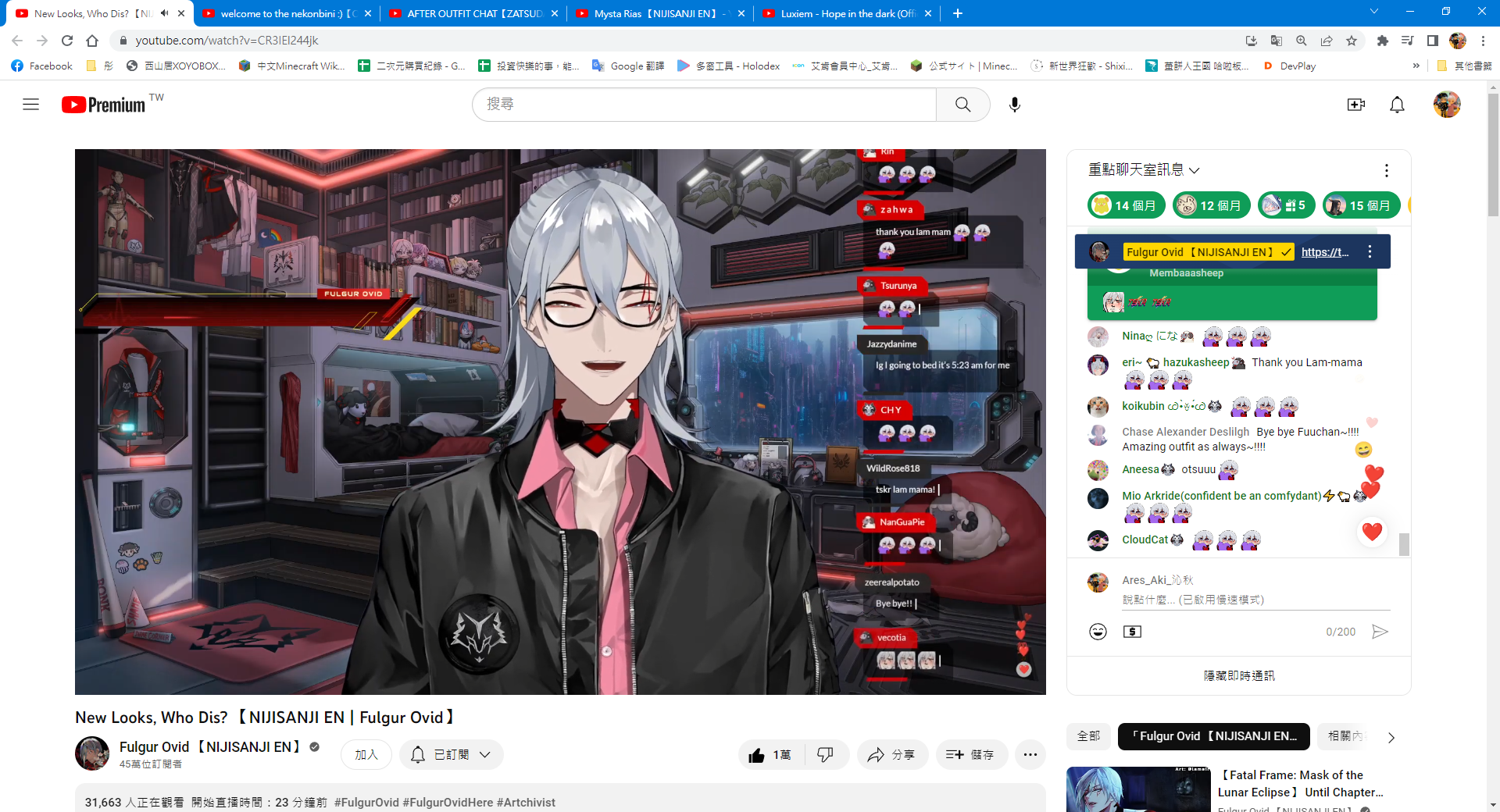Open Super Chat purchase dollar icon
This screenshot has width=1500, height=812.
1132,632
